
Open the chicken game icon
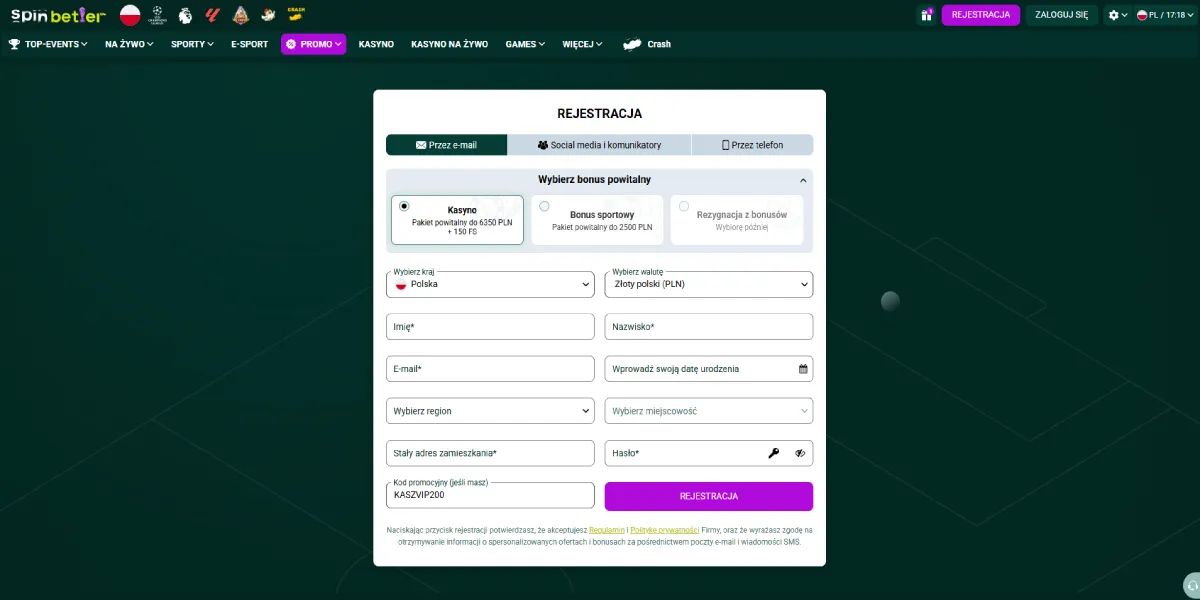(x=268, y=15)
